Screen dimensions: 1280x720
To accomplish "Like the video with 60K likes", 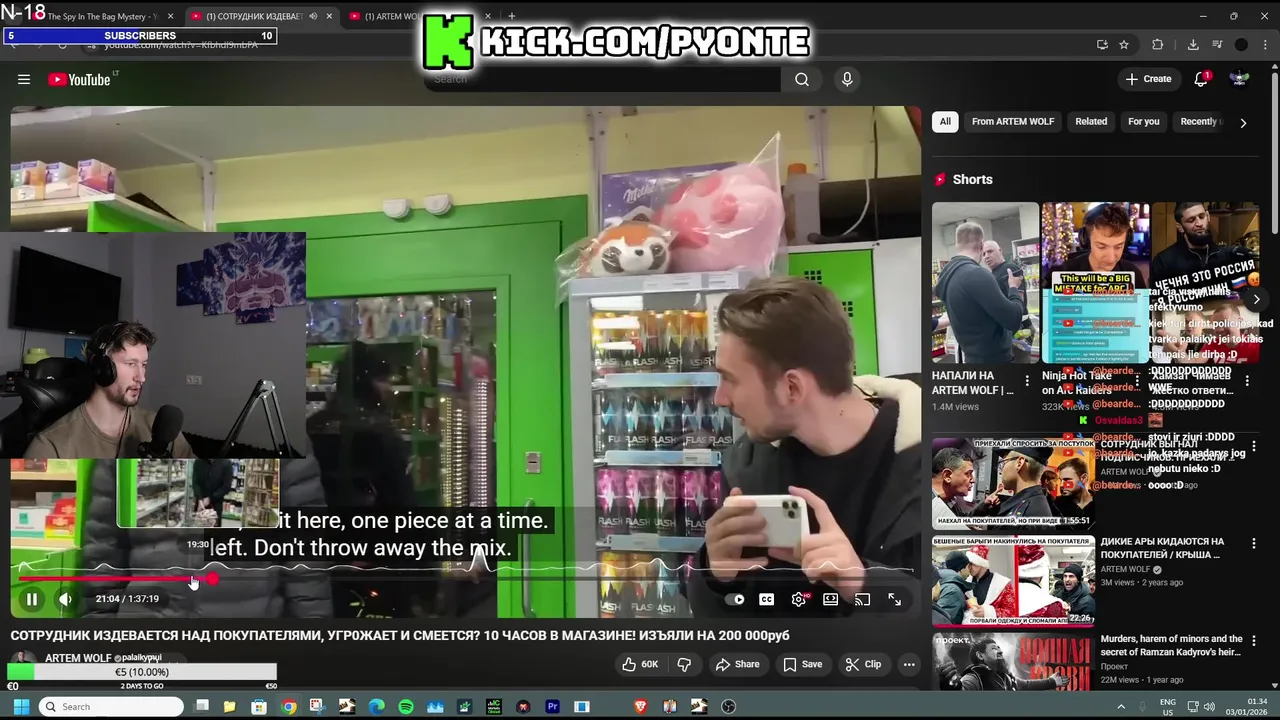I will click(x=640, y=664).
